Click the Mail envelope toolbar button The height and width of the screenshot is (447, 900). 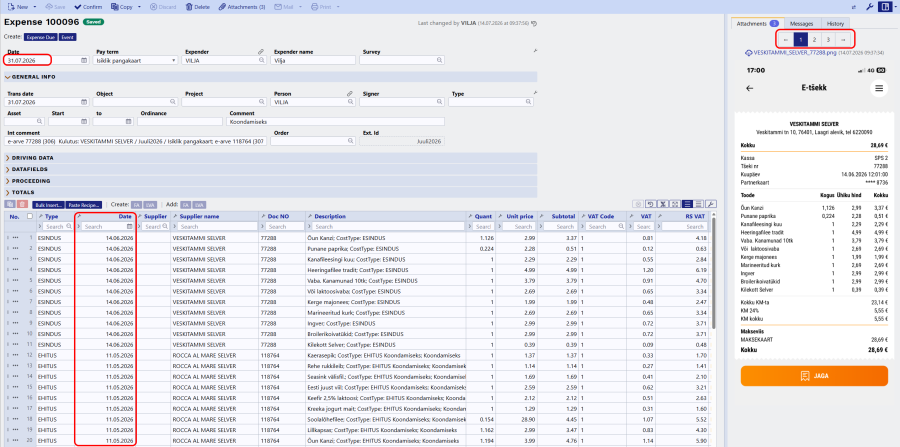(x=286, y=7)
